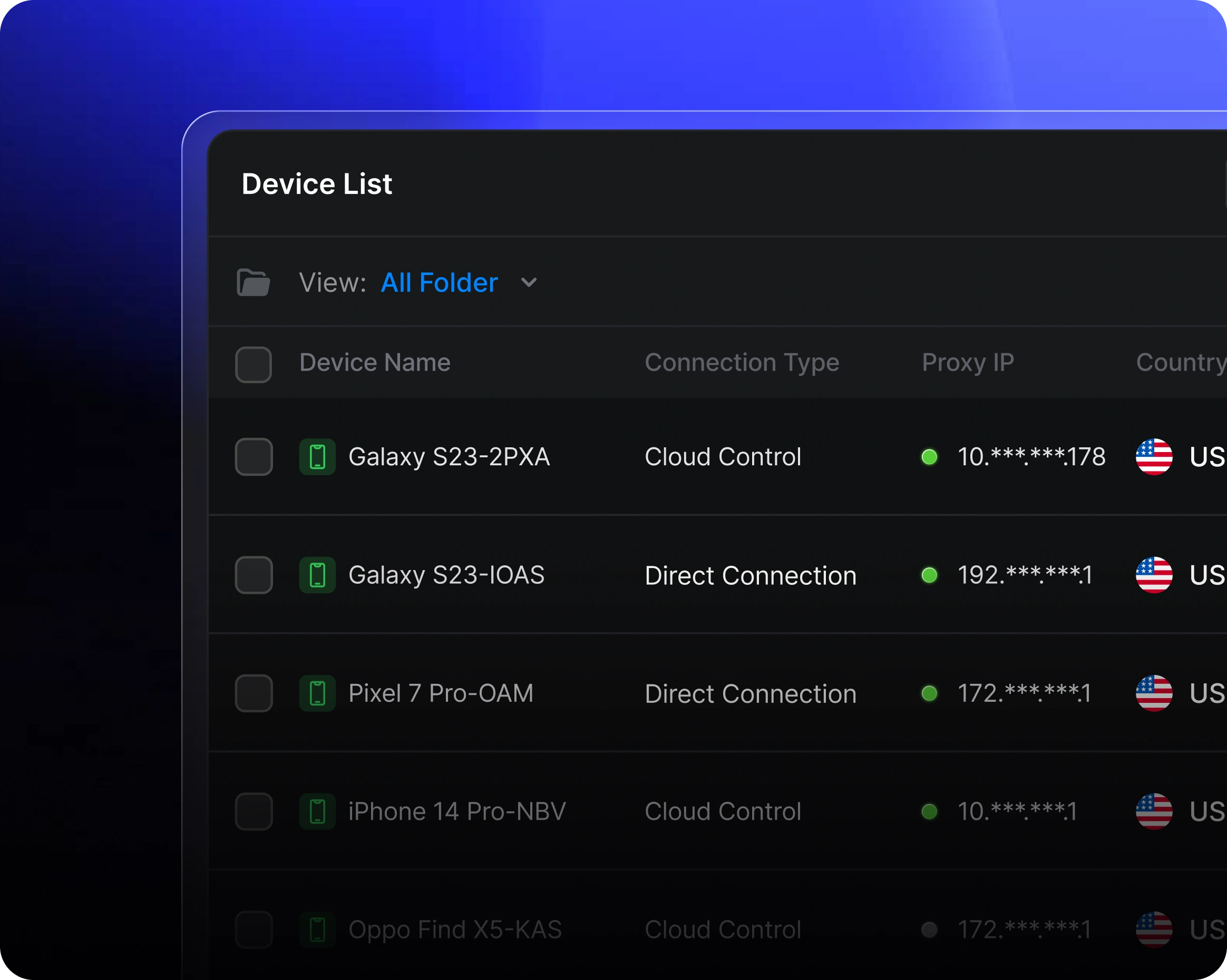Click iPhone 14 Pro-NBV device icon
The height and width of the screenshot is (980, 1227).
(x=317, y=811)
